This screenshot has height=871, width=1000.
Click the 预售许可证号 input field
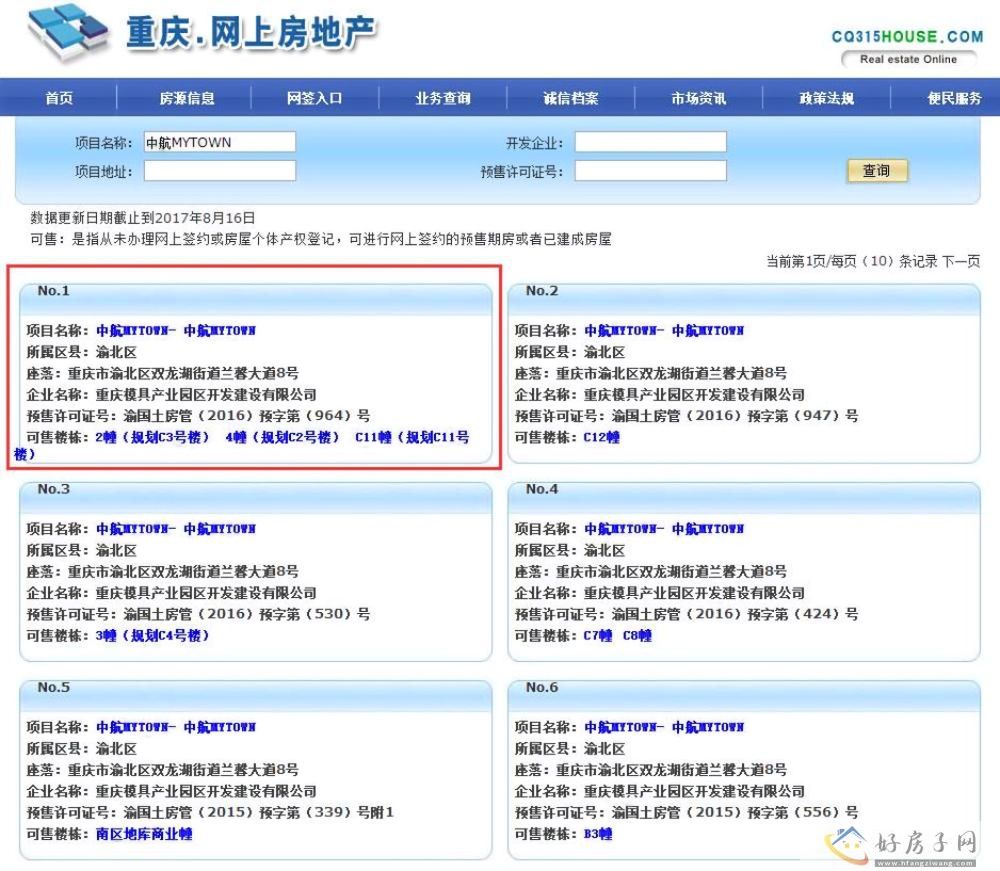click(651, 171)
